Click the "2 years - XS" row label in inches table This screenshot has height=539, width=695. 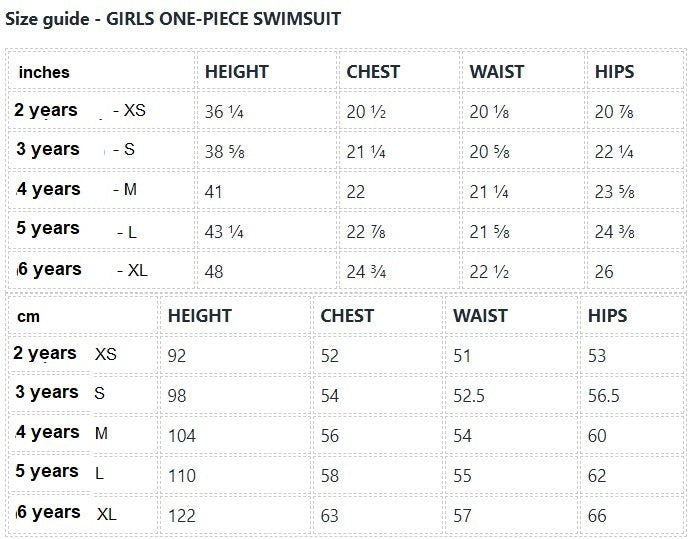pos(80,111)
